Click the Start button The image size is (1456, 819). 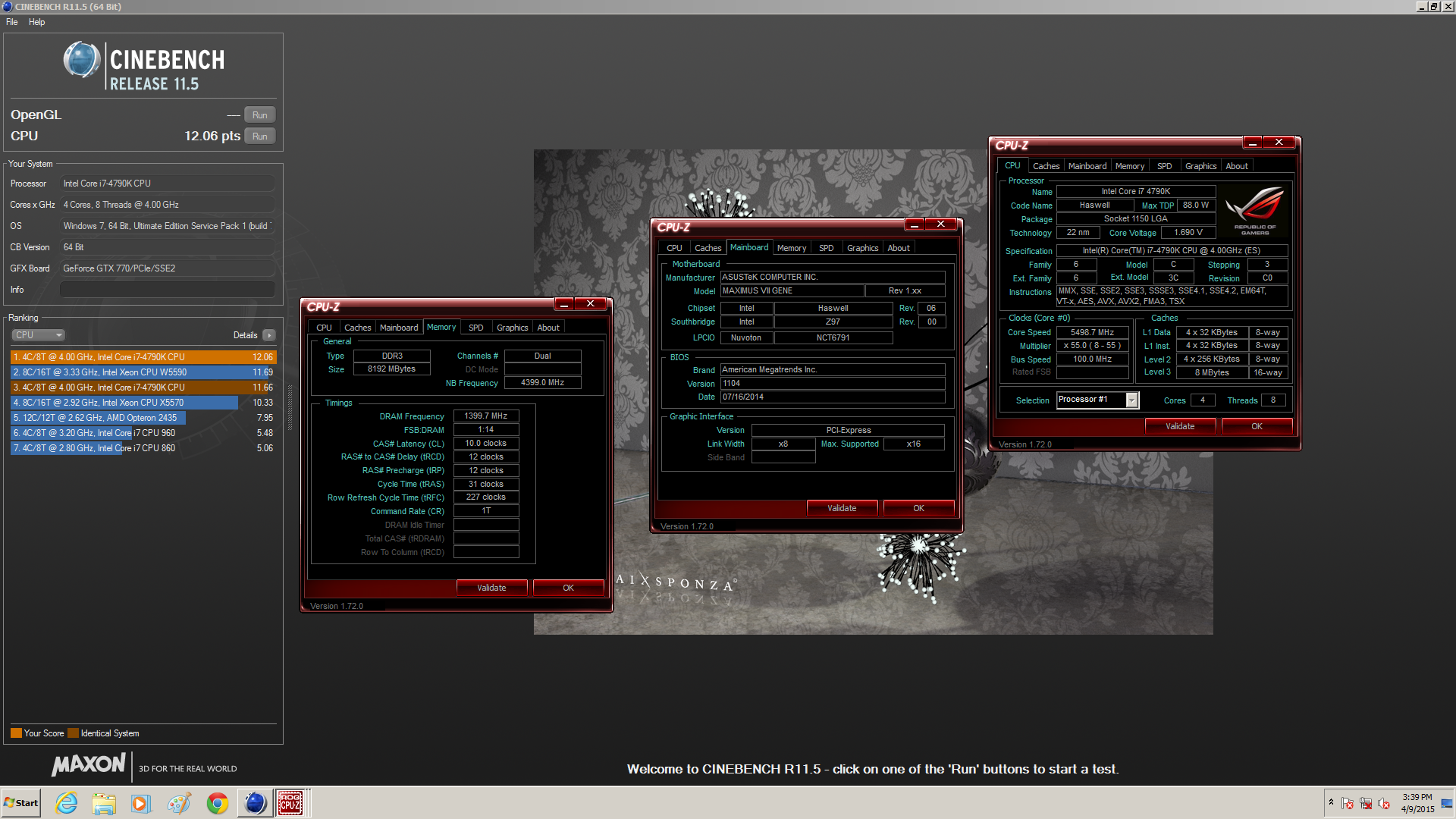click(21, 803)
